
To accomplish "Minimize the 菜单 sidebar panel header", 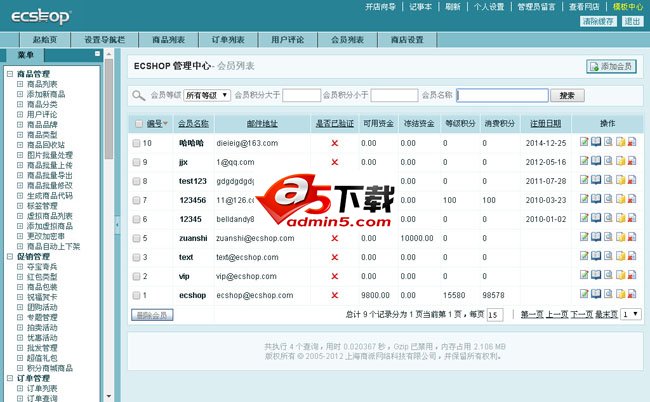I will point(97,53).
